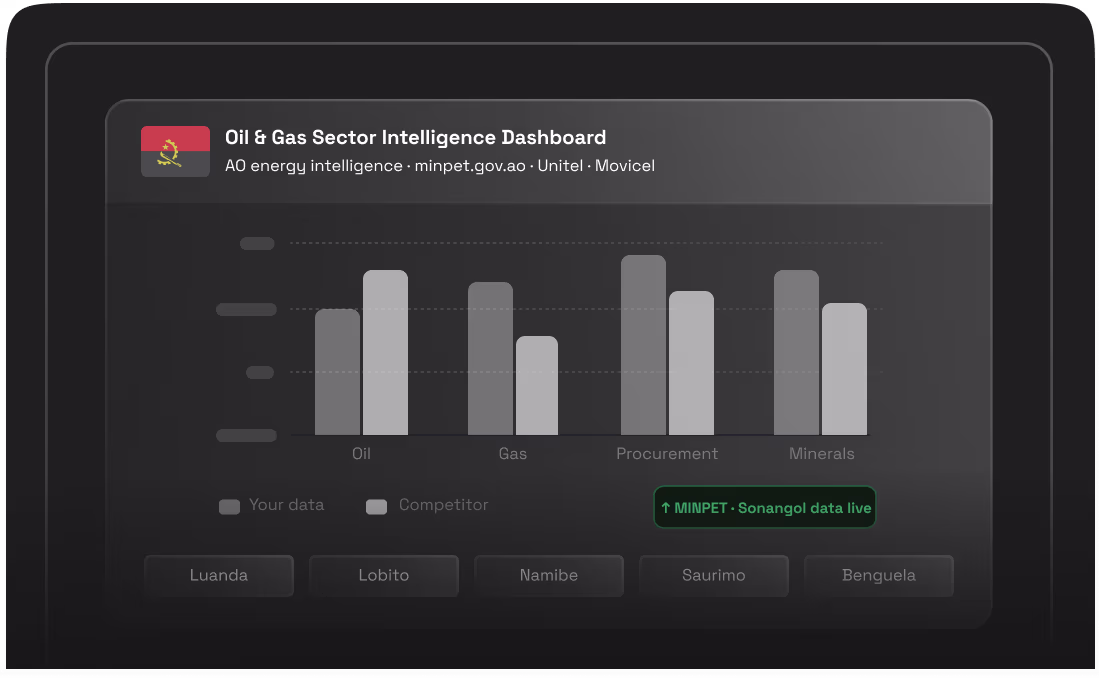This screenshot has height=678, width=1101.
Task: Click the MINPET Sonangol data live badge
Action: point(765,507)
